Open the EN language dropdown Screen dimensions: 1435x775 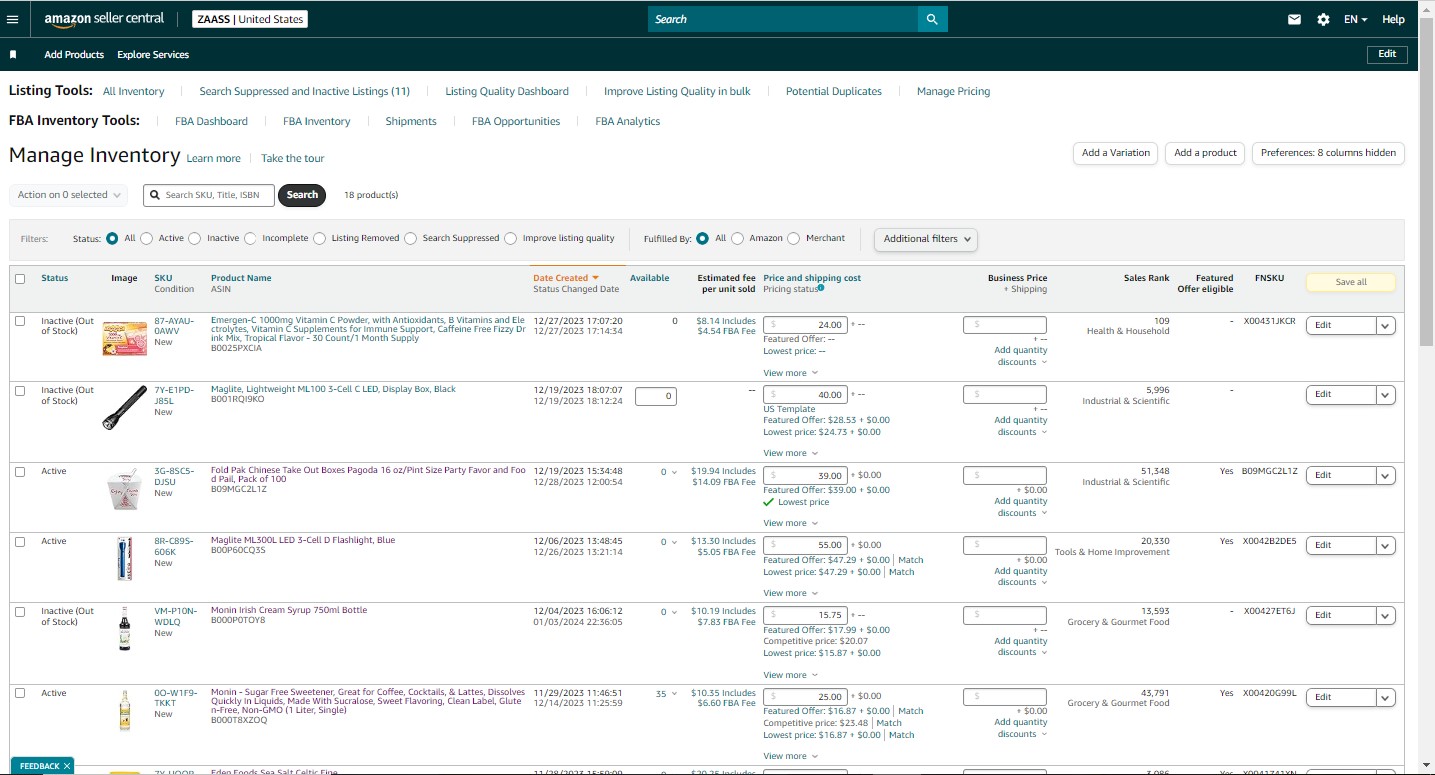pyautogui.click(x=1355, y=19)
